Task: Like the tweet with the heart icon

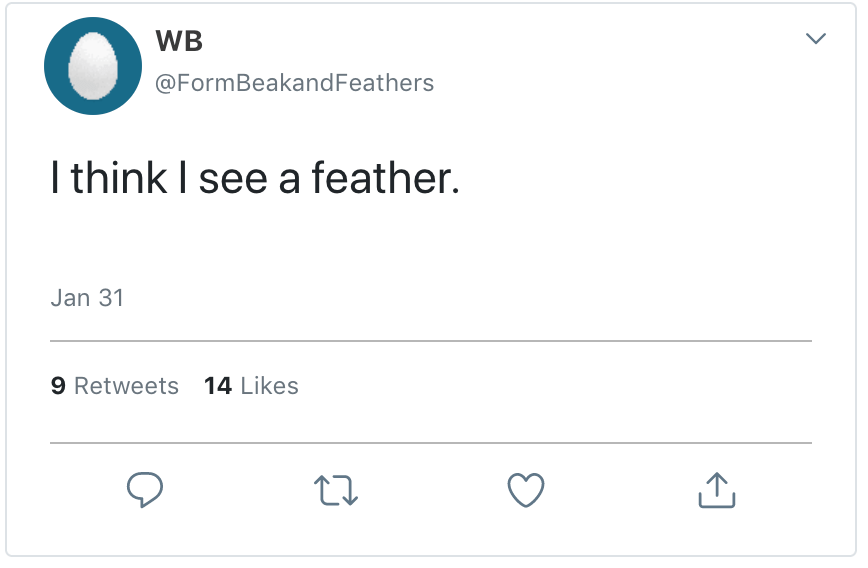Action: coord(526,489)
